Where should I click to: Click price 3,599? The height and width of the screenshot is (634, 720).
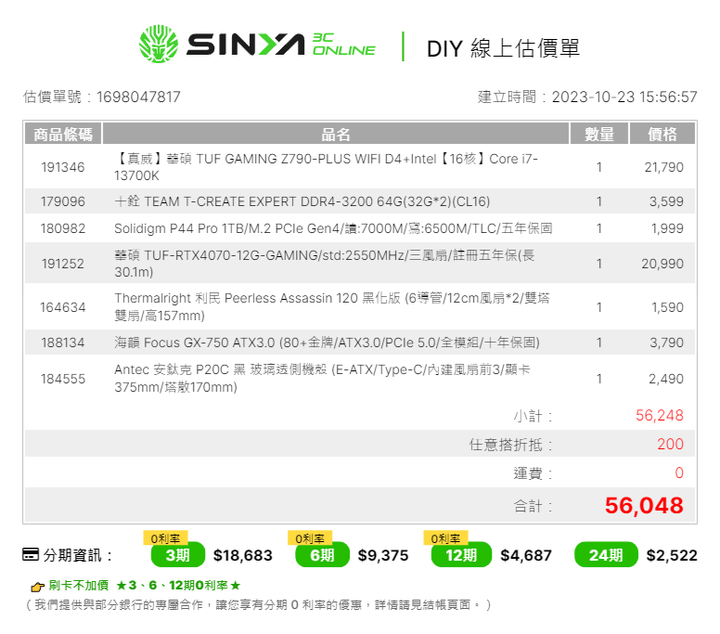click(x=666, y=202)
